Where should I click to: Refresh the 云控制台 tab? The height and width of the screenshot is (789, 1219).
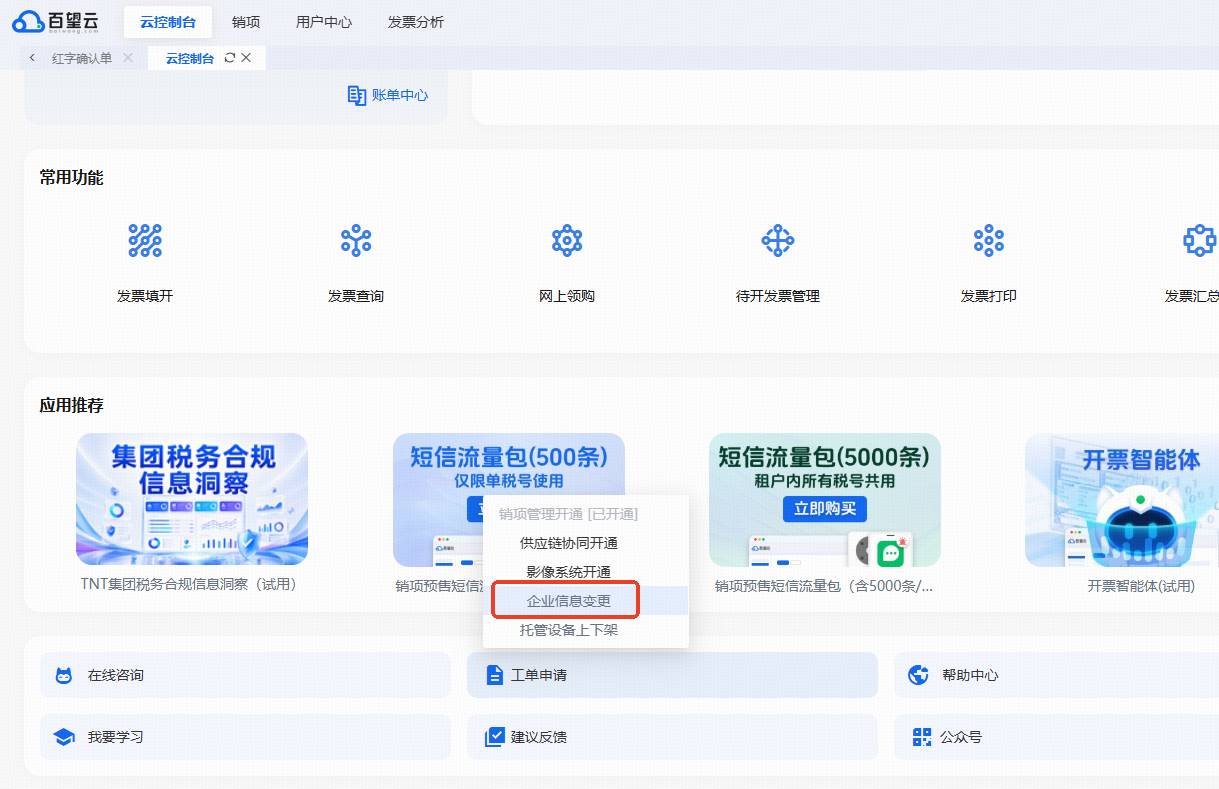(230, 58)
